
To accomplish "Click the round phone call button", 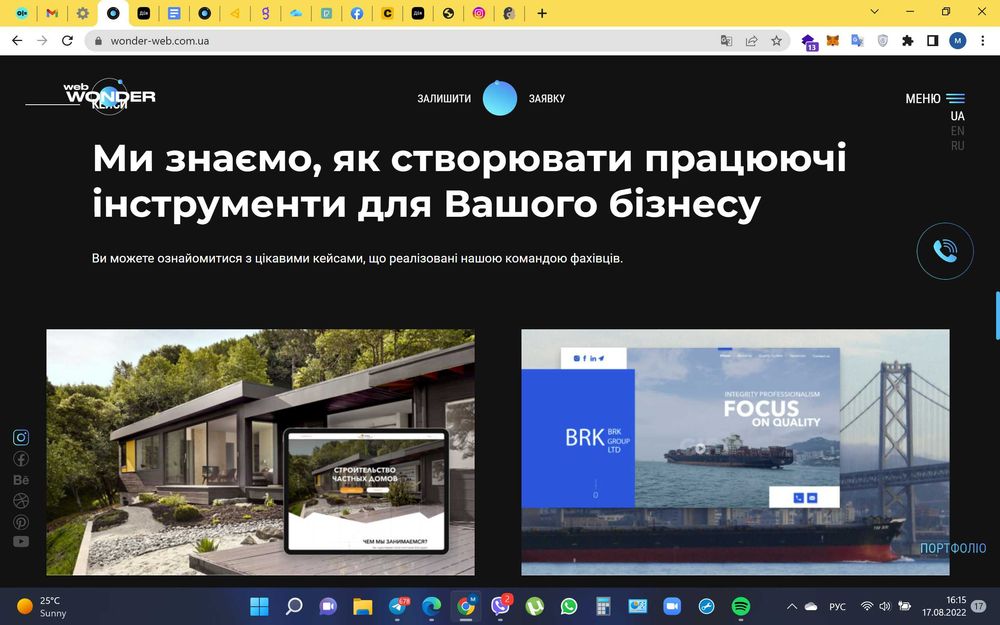I will pos(945,251).
